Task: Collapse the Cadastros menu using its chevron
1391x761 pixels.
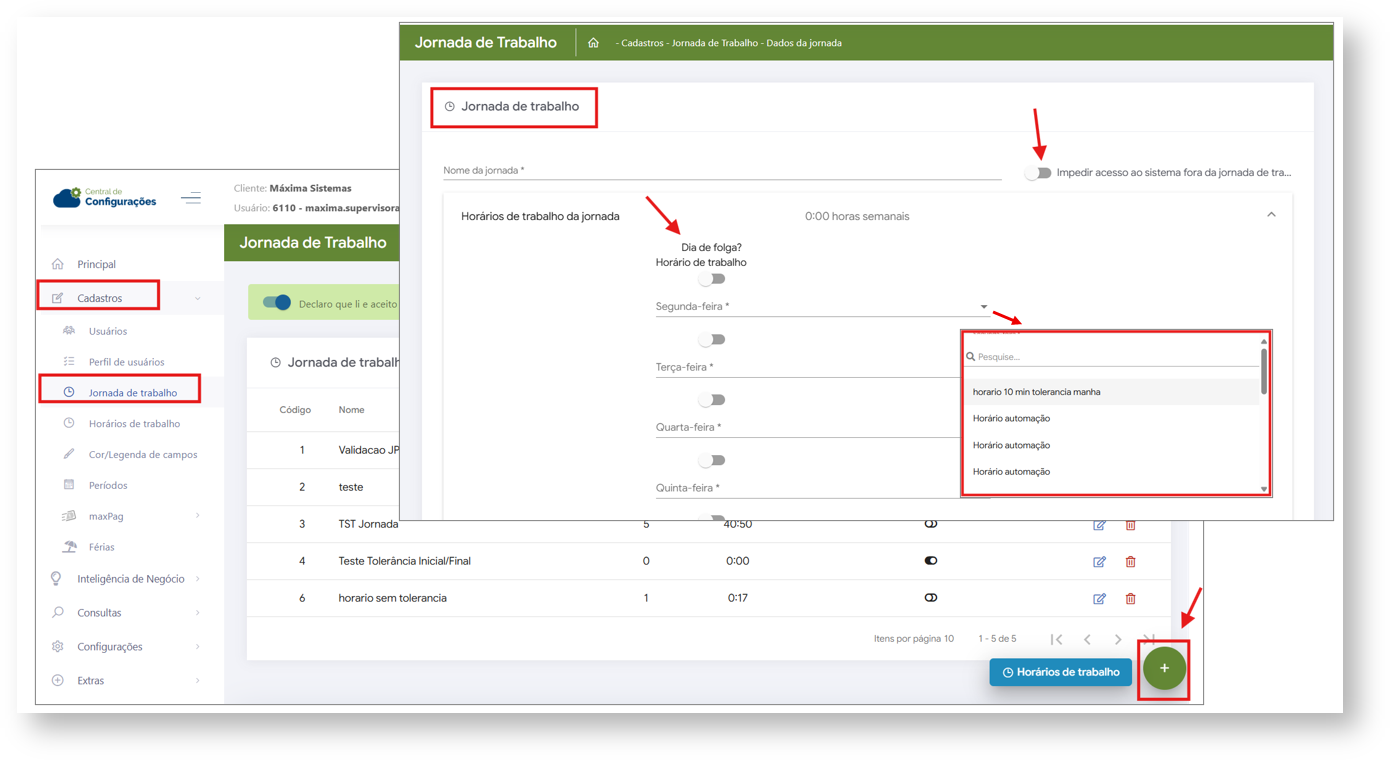Action: [198, 298]
